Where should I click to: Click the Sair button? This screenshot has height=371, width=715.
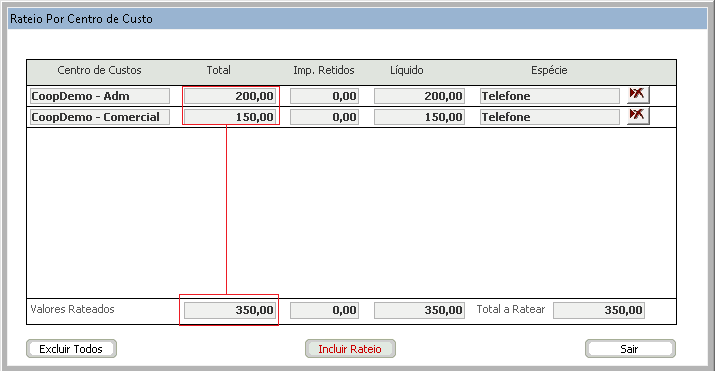coord(630,349)
